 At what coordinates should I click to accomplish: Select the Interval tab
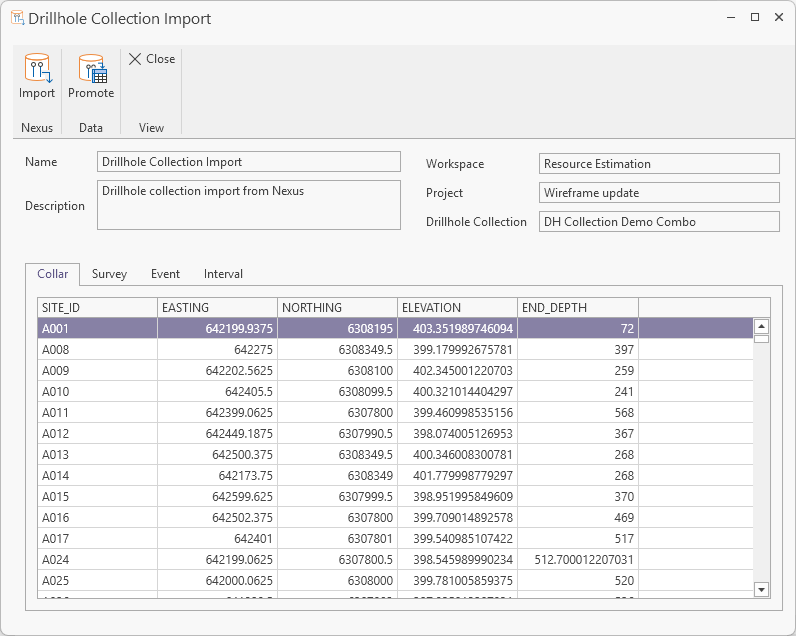point(223,274)
